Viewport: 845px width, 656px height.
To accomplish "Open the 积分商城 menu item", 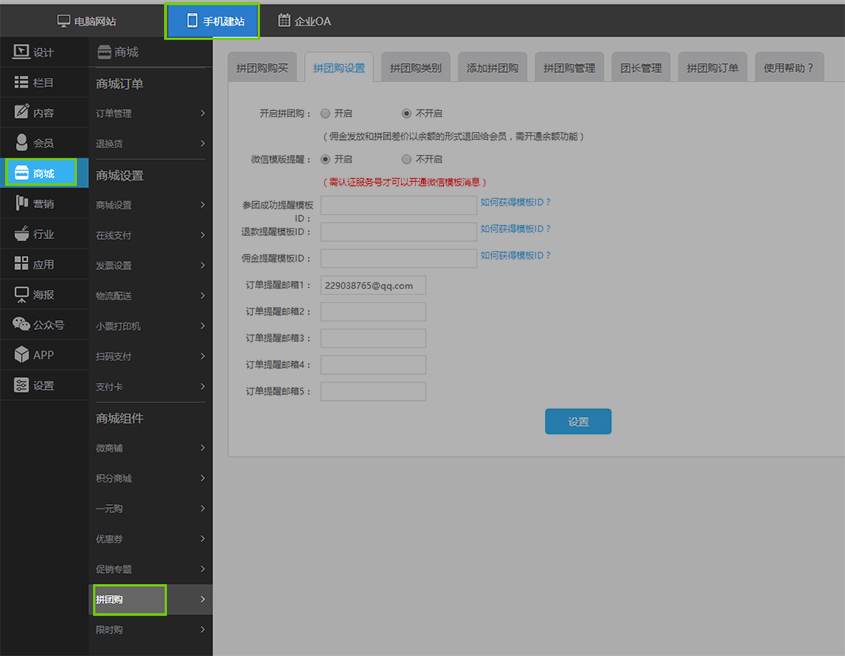I will 150,478.
